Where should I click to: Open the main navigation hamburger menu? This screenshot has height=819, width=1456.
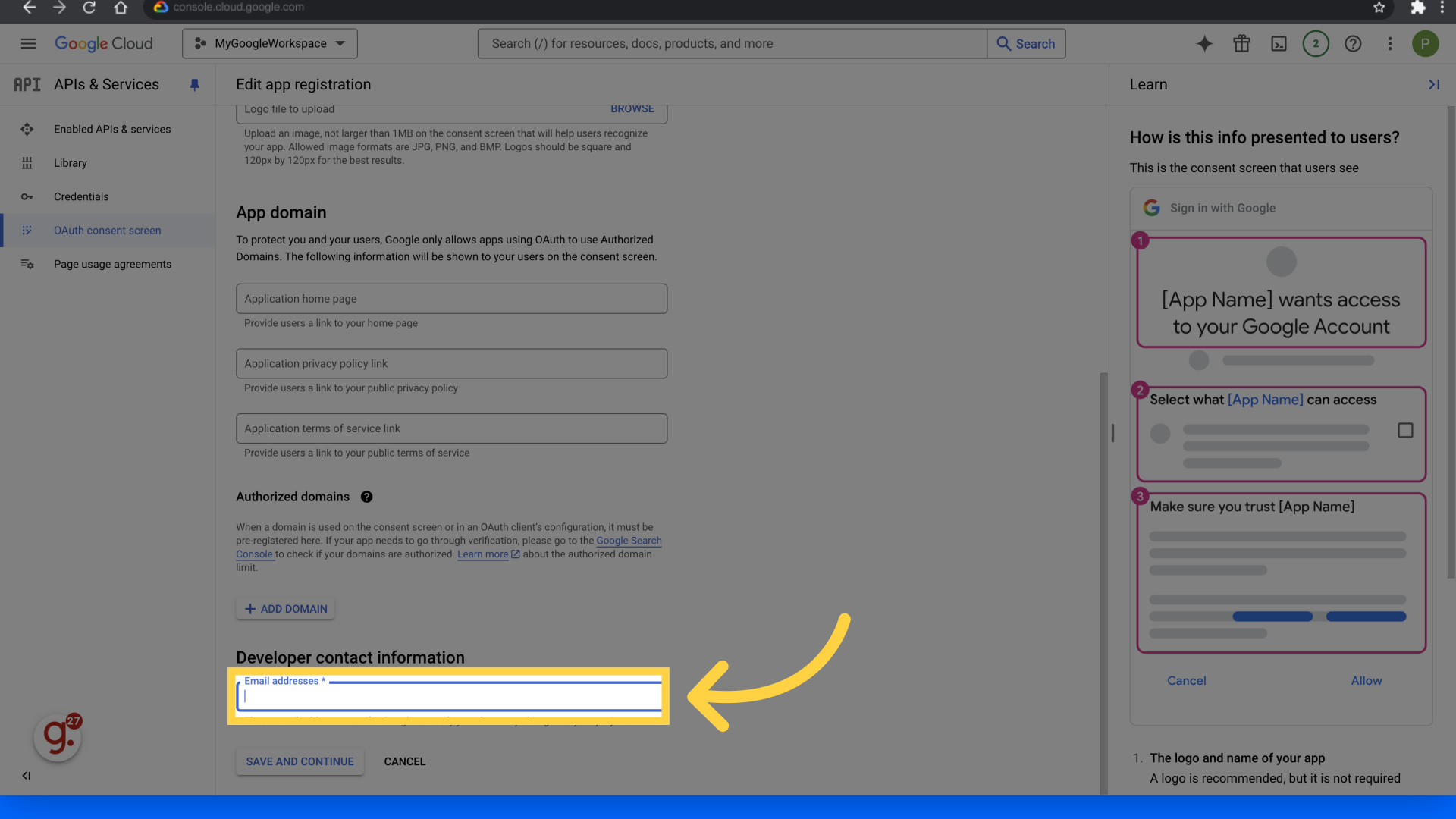pyautogui.click(x=28, y=44)
